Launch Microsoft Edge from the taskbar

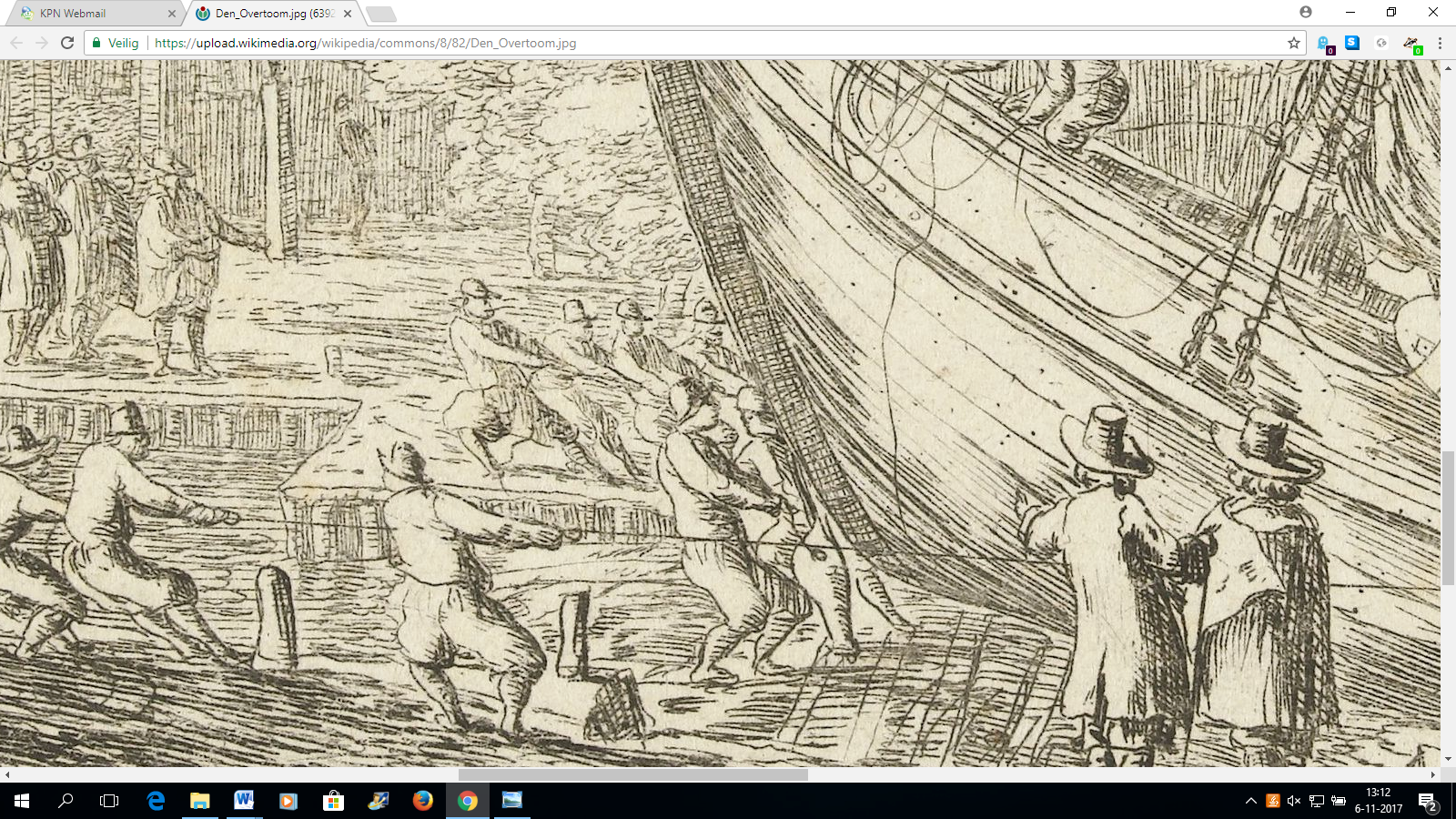[x=156, y=801]
